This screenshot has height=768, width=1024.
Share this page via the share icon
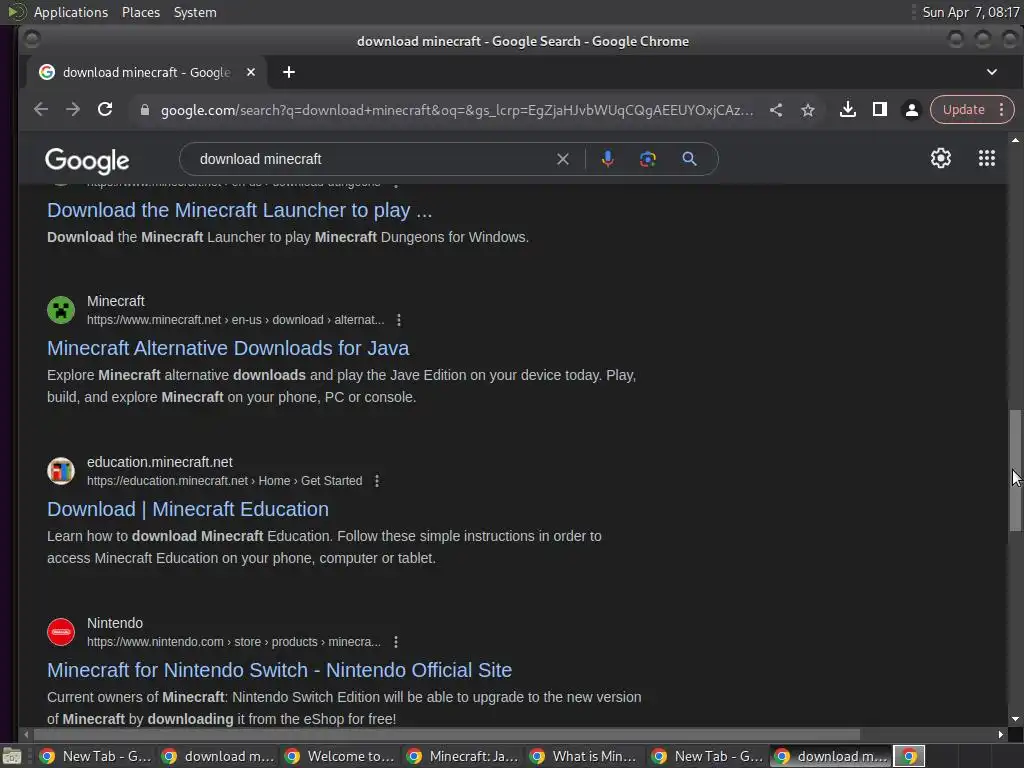(776, 110)
